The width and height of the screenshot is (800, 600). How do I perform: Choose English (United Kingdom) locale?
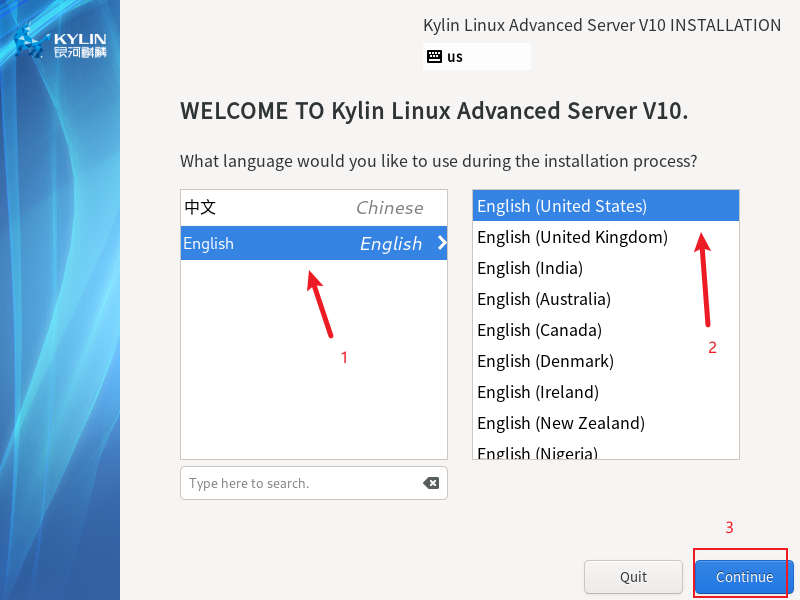[x=606, y=237]
